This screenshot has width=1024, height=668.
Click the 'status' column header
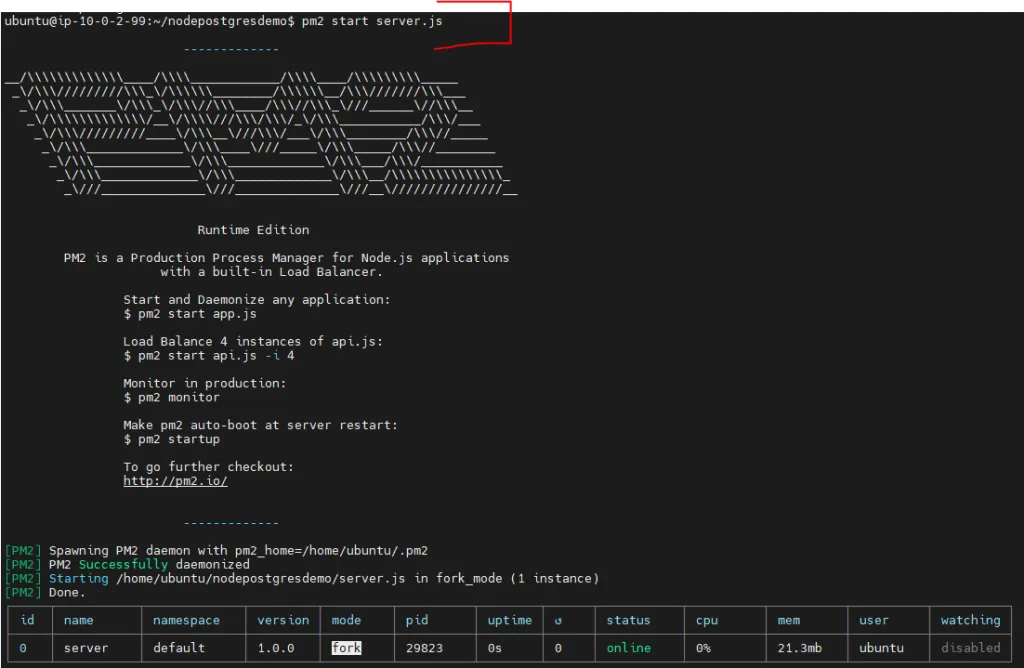(x=628, y=620)
